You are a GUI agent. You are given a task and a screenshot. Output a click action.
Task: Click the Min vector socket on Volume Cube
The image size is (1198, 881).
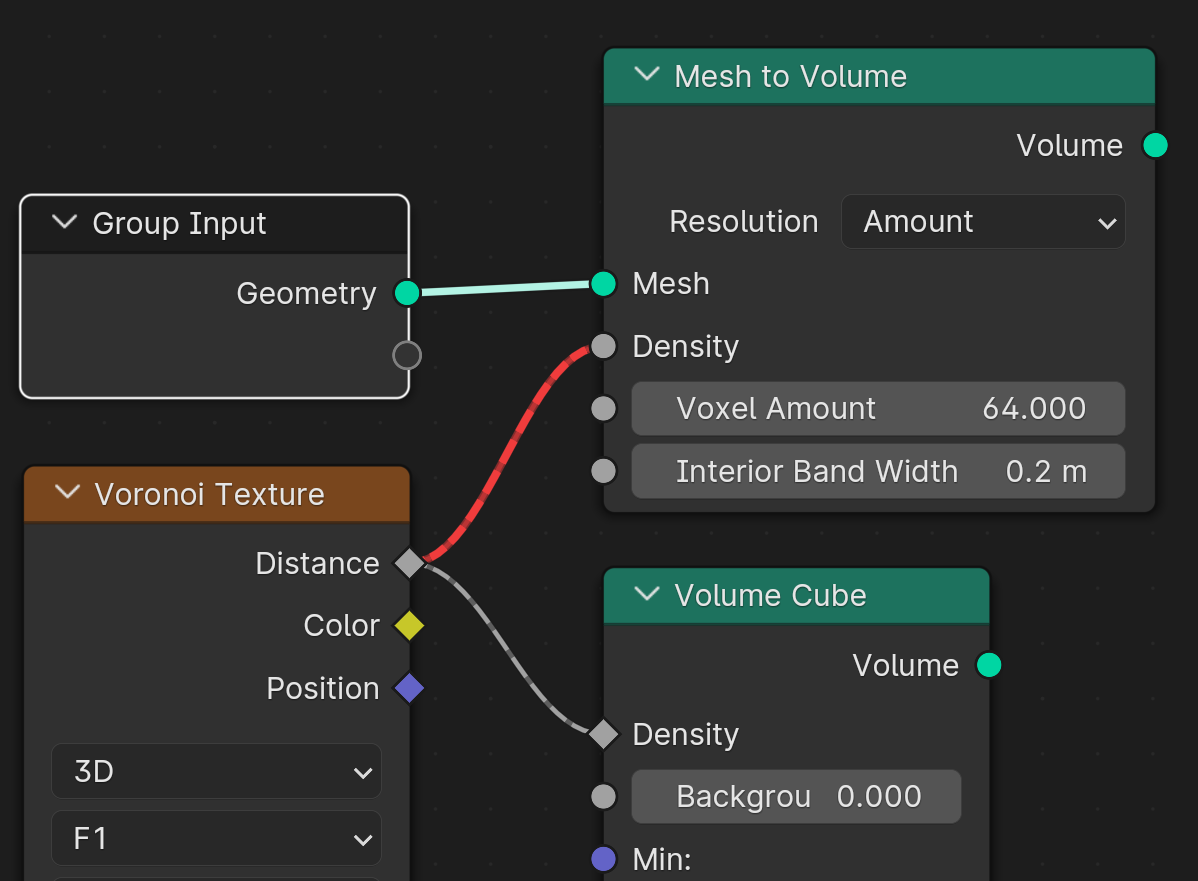pyautogui.click(x=604, y=859)
